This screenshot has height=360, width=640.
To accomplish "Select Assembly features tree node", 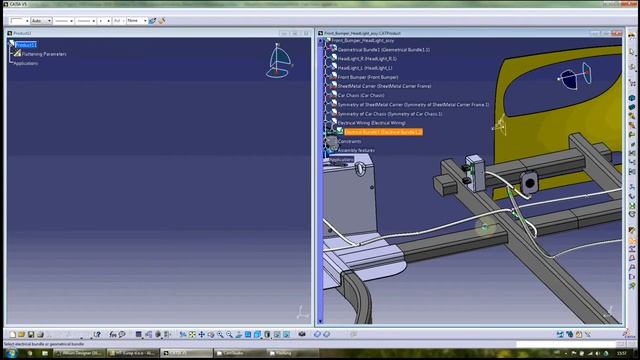I will [356, 150].
